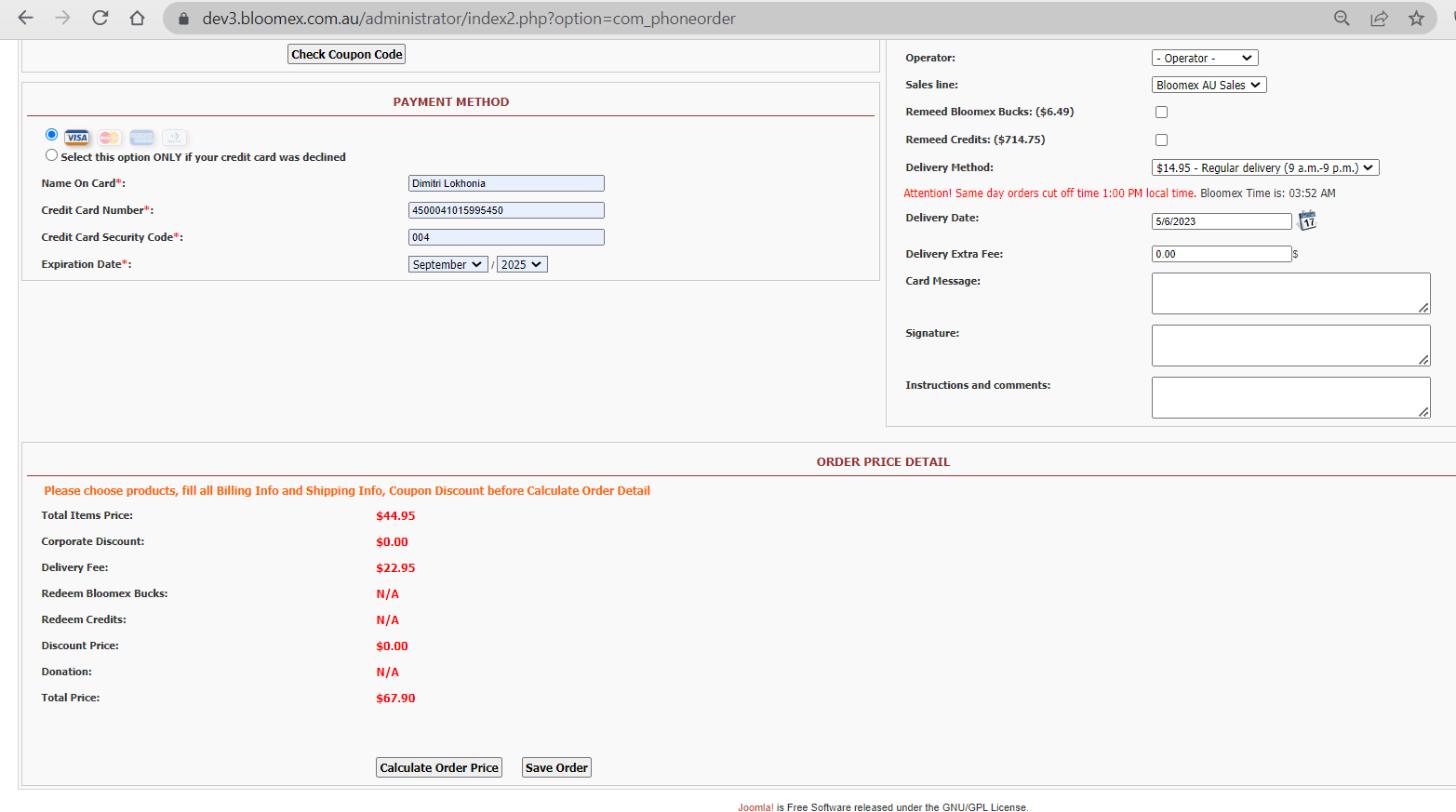Focus the Credit Card Number field

tap(506, 210)
